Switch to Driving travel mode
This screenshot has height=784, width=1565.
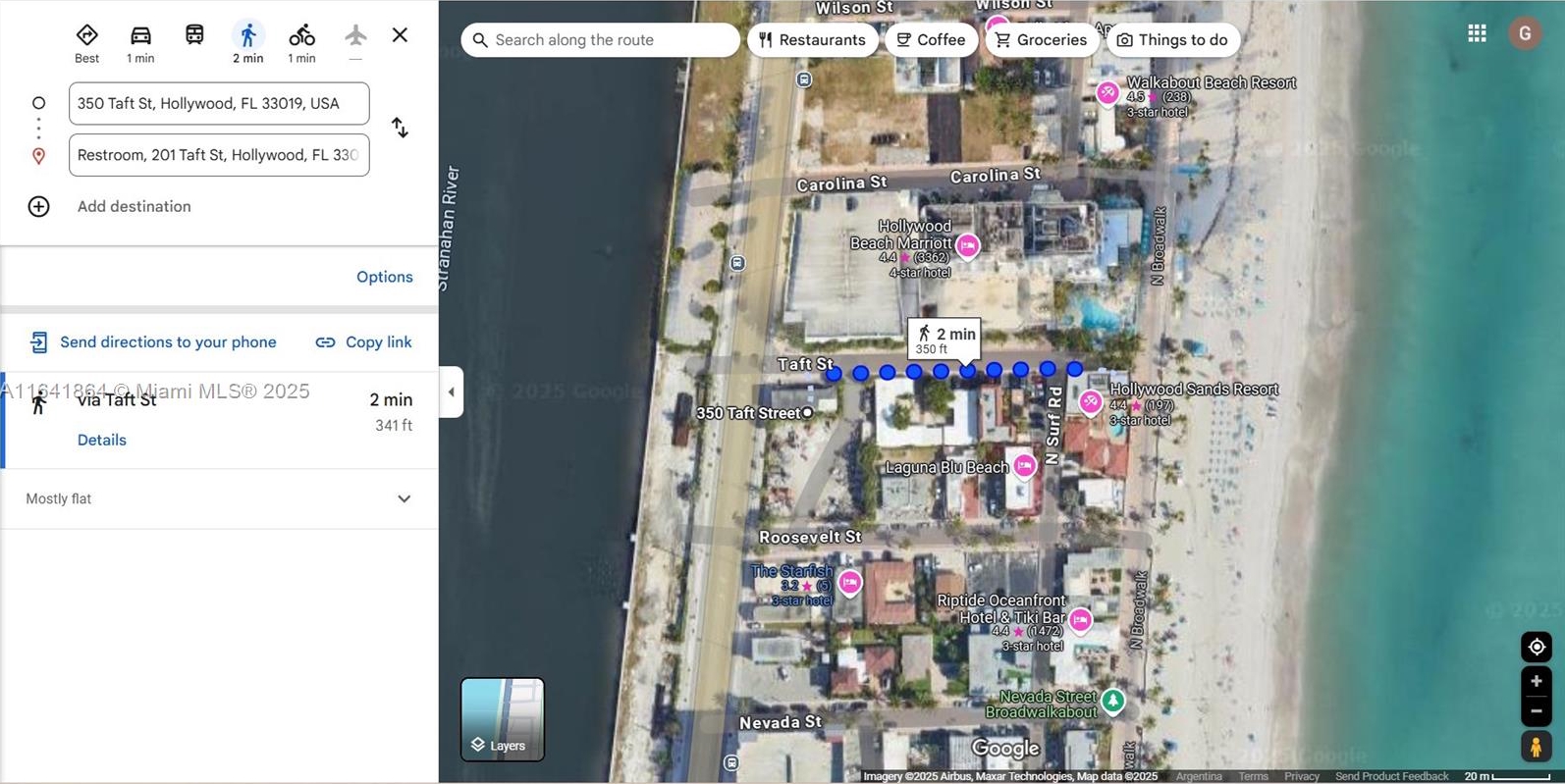[140, 35]
